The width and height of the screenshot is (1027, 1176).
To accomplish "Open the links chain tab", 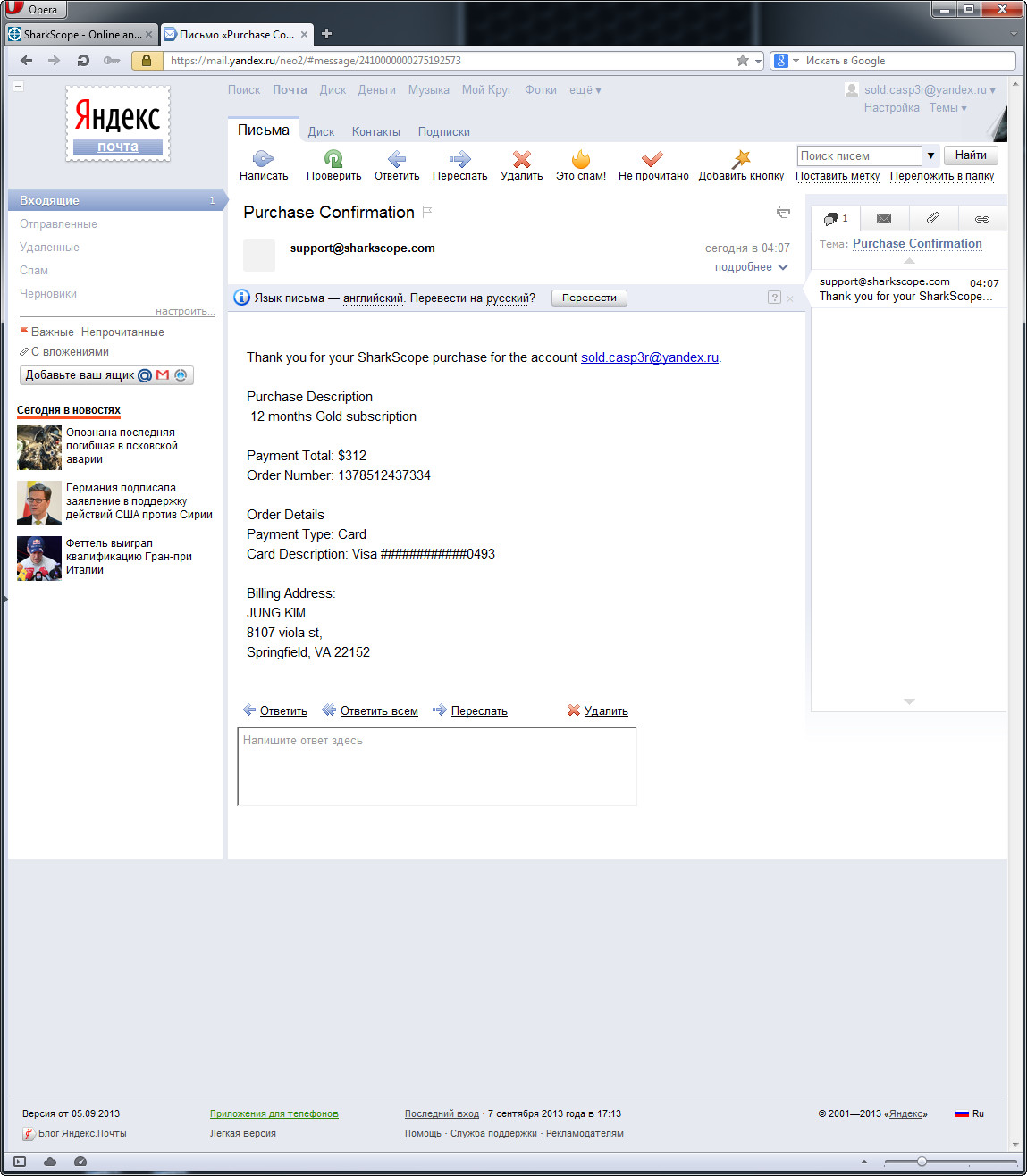I will (981, 219).
